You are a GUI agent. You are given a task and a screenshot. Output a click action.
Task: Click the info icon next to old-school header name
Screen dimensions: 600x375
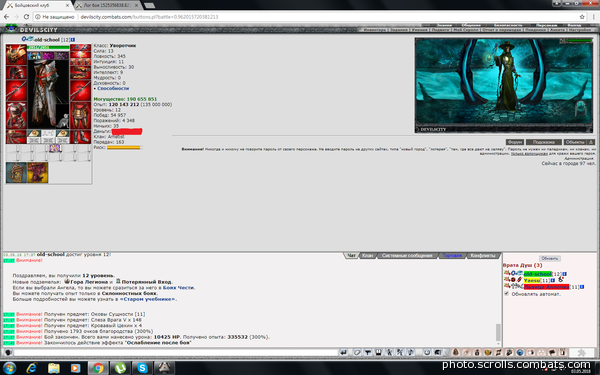pyautogui.click(x=73, y=39)
